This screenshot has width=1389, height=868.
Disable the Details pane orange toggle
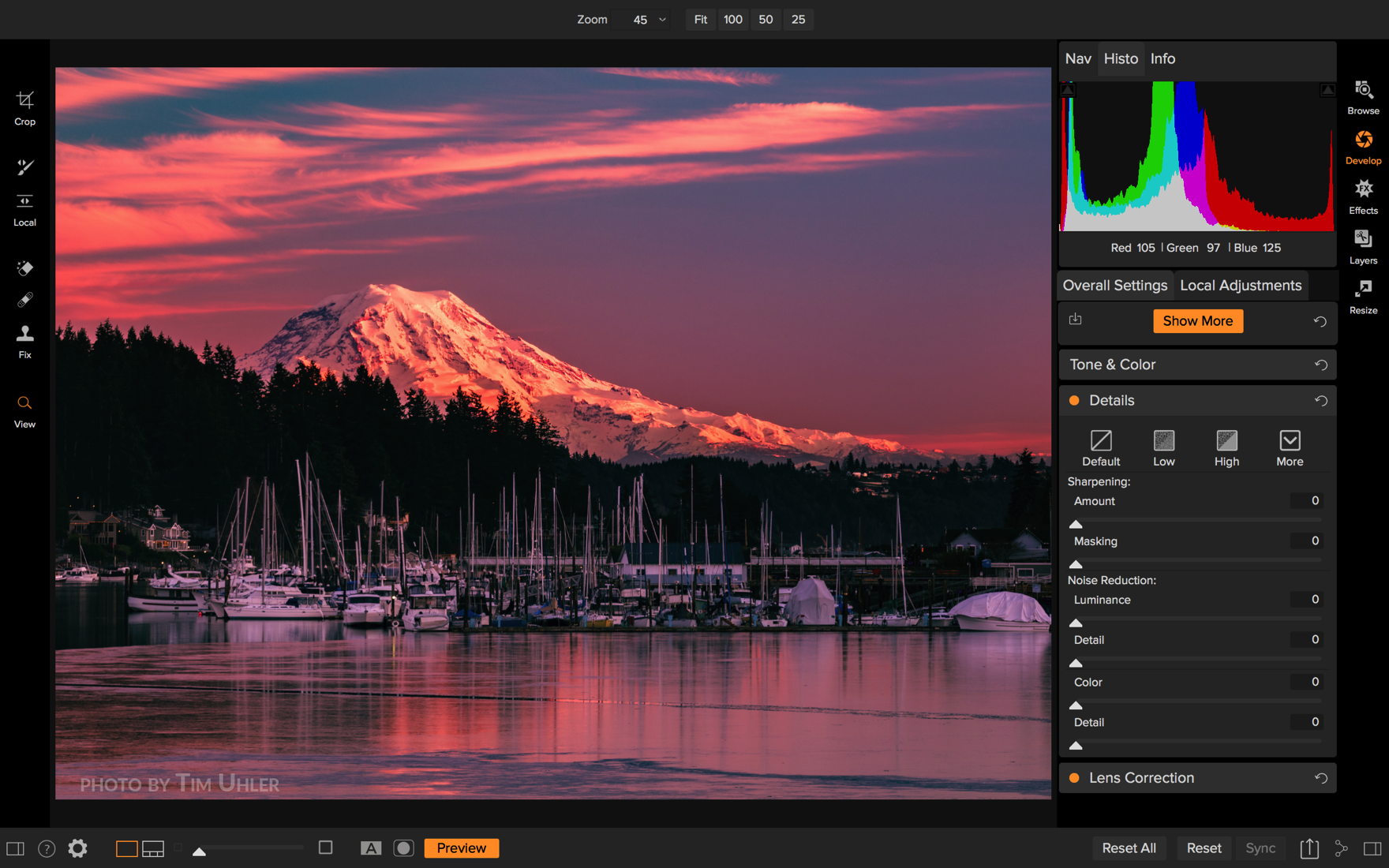coord(1074,401)
